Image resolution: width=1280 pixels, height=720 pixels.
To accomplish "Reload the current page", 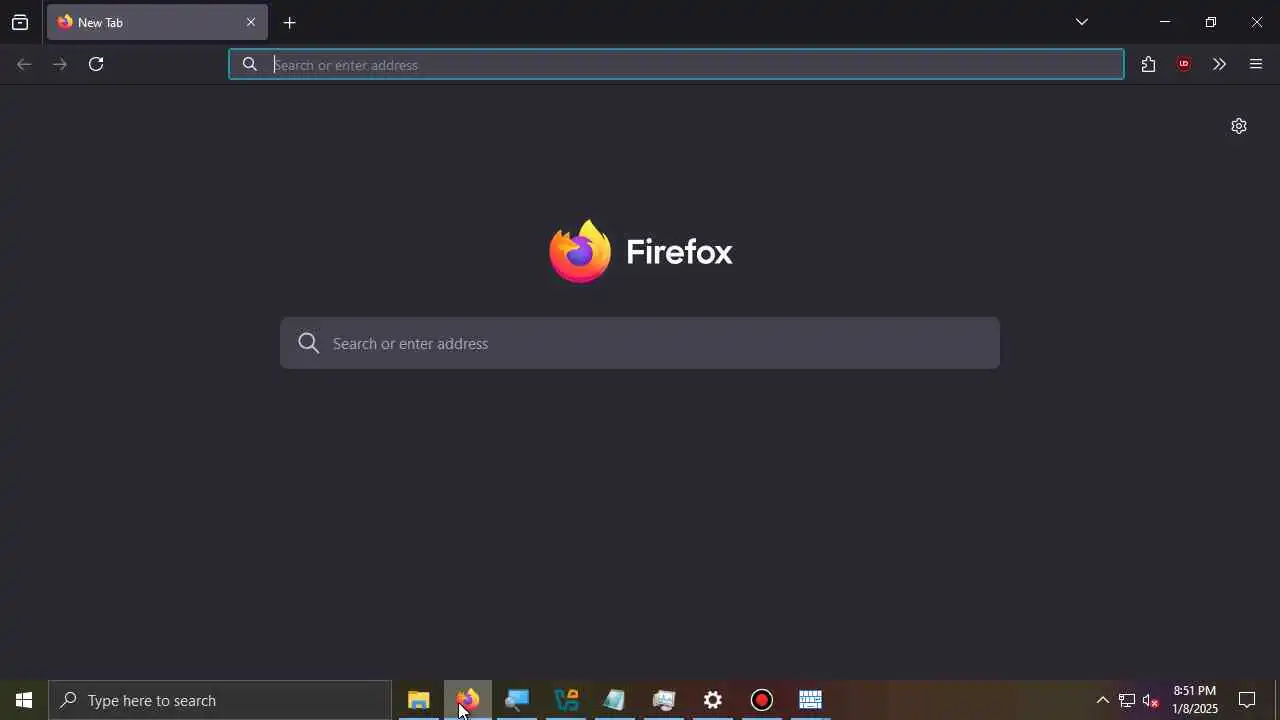I will point(96,64).
